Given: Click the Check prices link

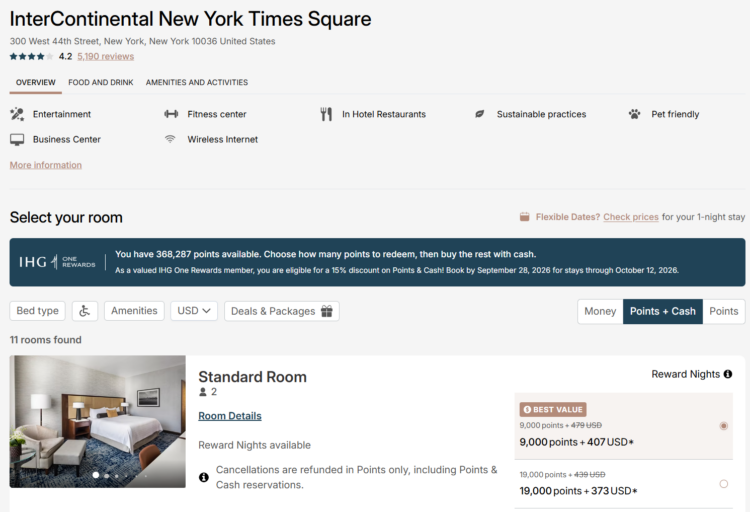Looking at the screenshot, I should 631,217.
